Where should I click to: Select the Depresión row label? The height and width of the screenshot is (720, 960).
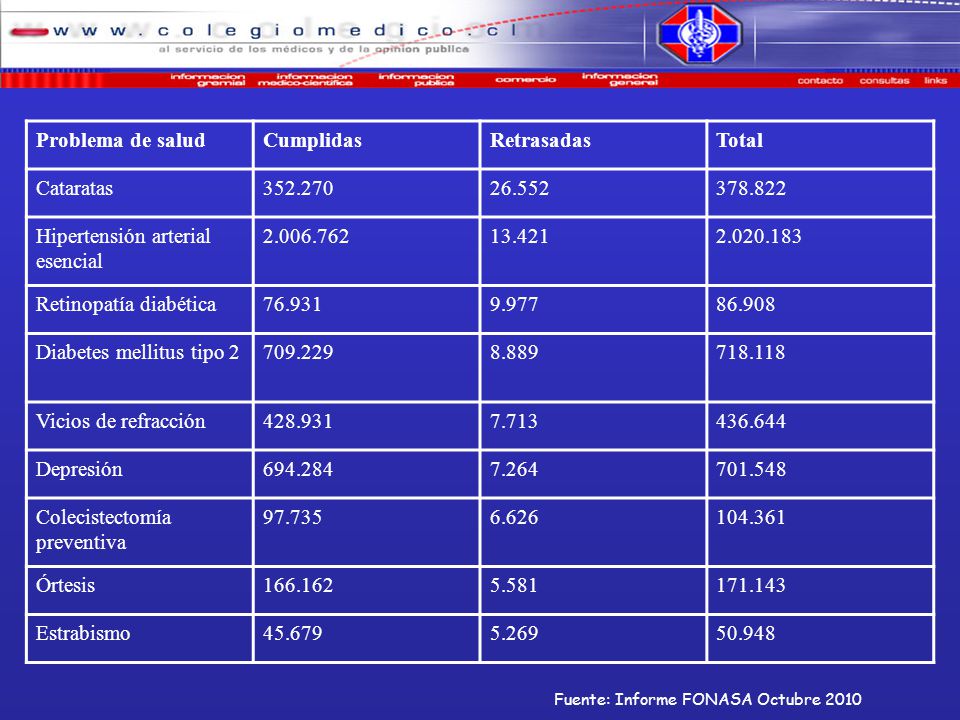tap(79, 470)
